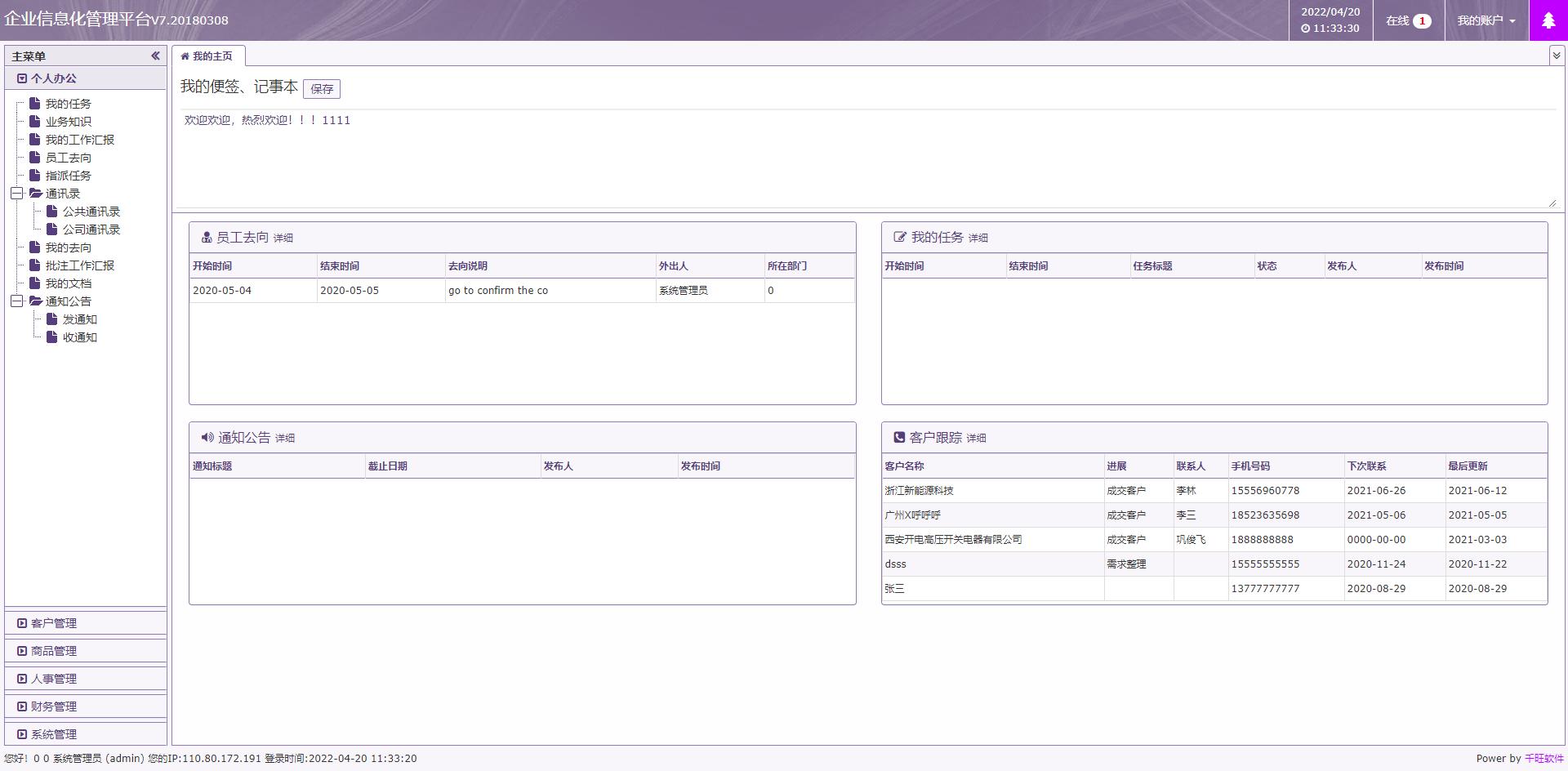Image resolution: width=1568 pixels, height=771 pixels.
Task: Click the document icon beside 指派任务
Action: coord(34,175)
